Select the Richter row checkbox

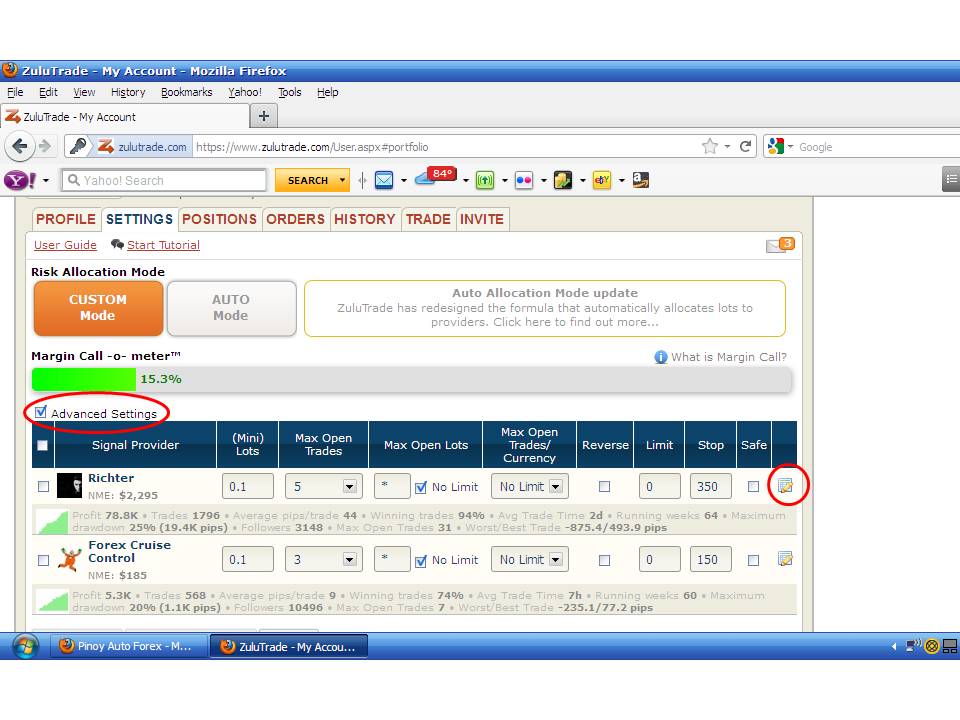pos(43,486)
